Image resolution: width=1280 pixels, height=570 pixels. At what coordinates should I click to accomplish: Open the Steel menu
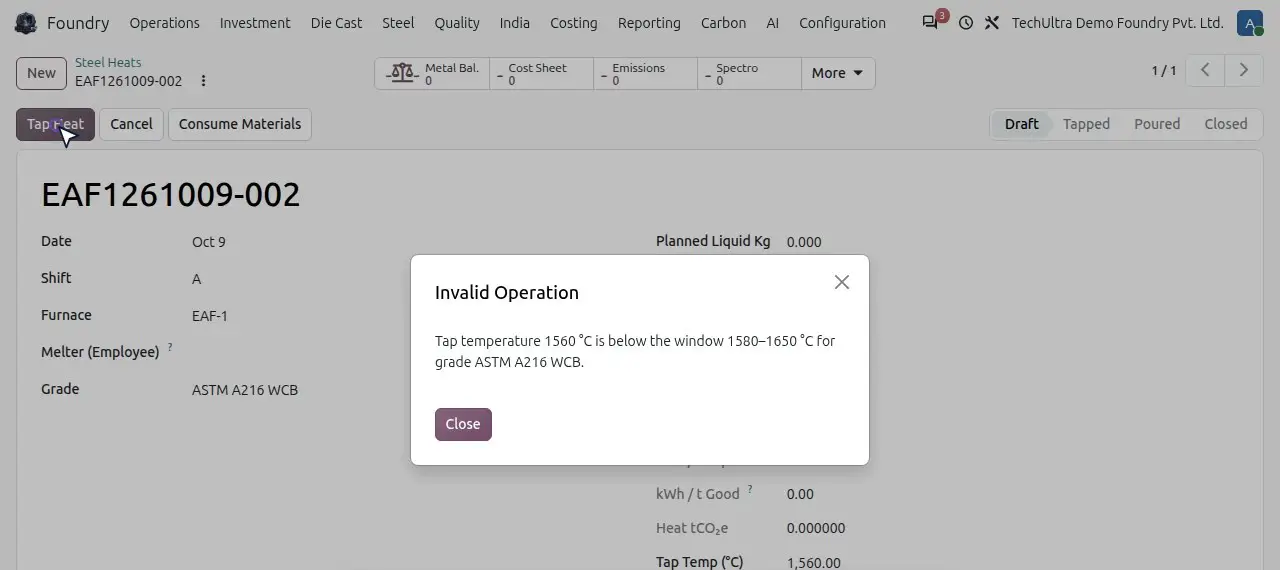click(398, 23)
